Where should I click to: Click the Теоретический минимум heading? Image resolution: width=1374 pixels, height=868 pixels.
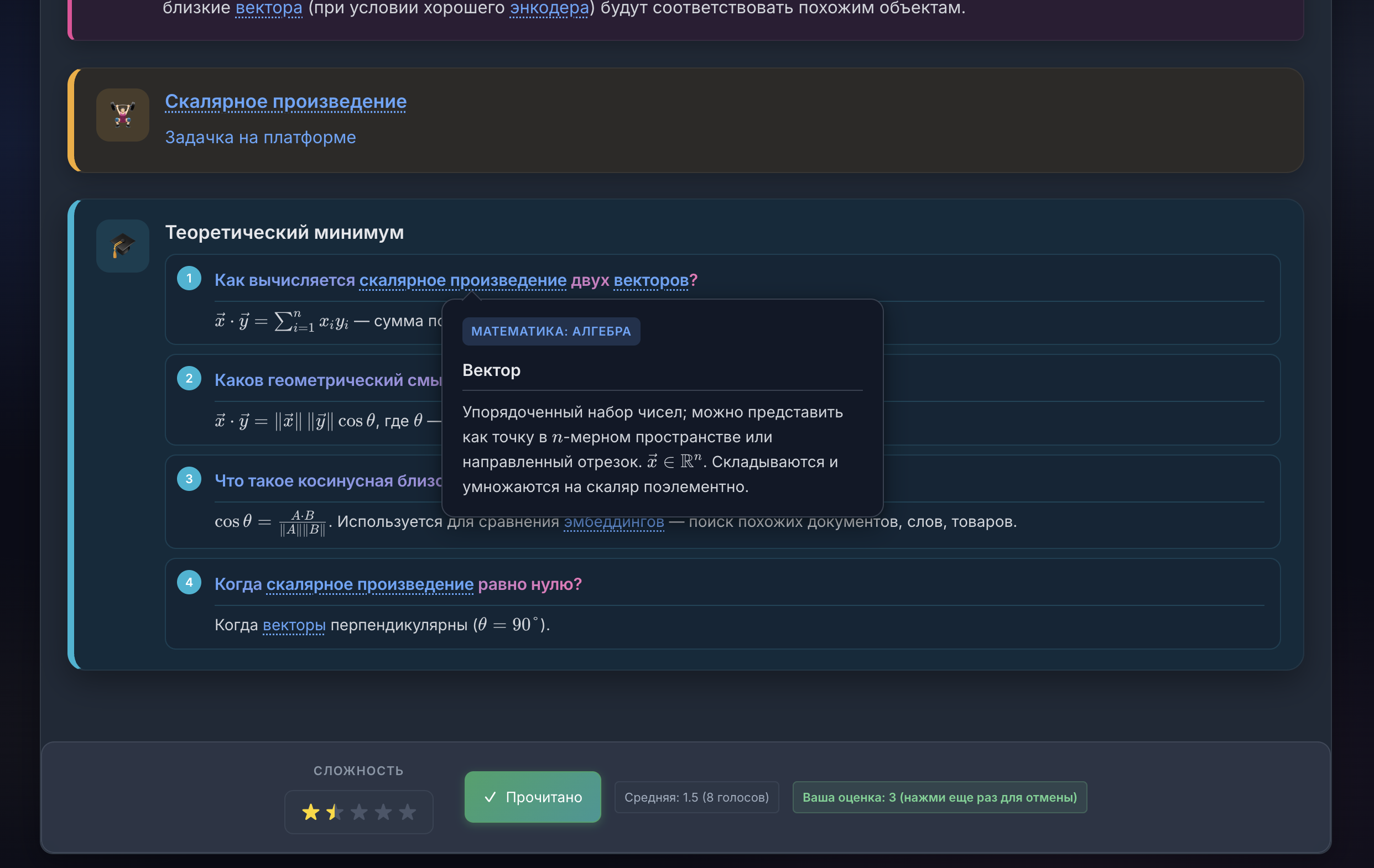pyautogui.click(x=284, y=233)
